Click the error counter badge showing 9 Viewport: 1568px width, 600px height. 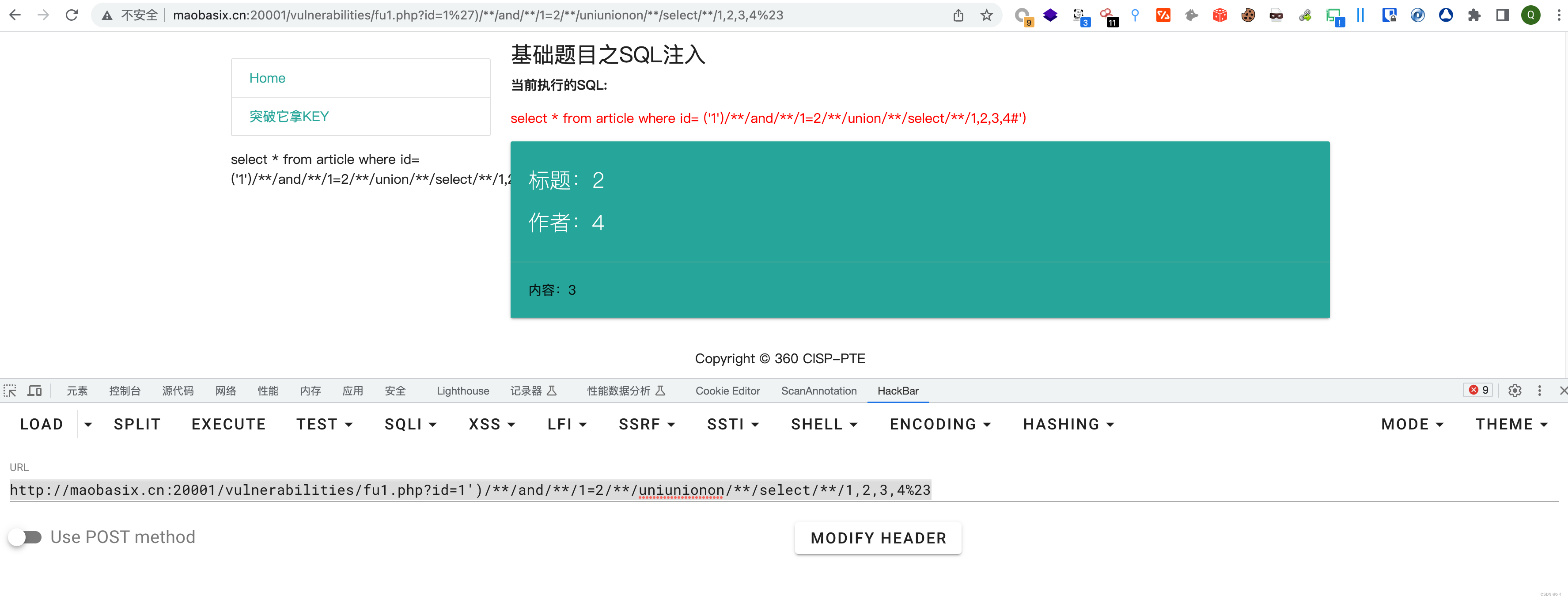pyautogui.click(x=1478, y=391)
